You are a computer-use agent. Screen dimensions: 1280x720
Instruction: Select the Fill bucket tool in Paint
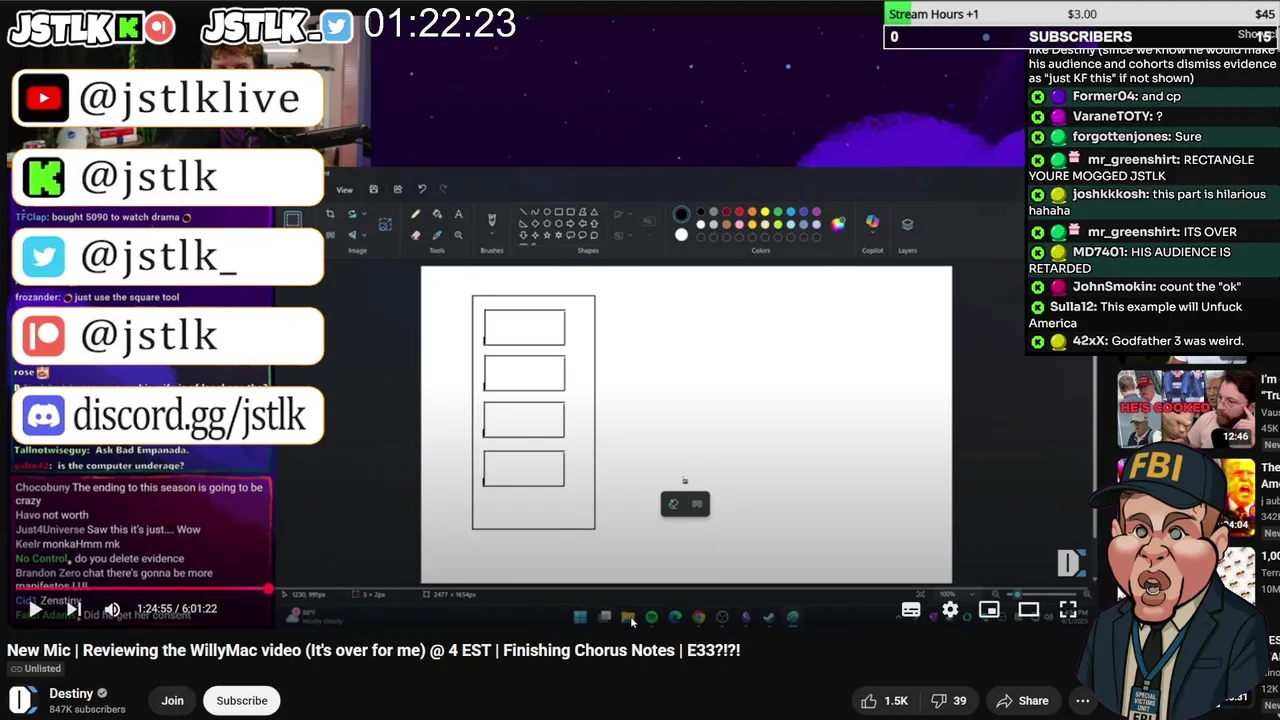coord(437,214)
